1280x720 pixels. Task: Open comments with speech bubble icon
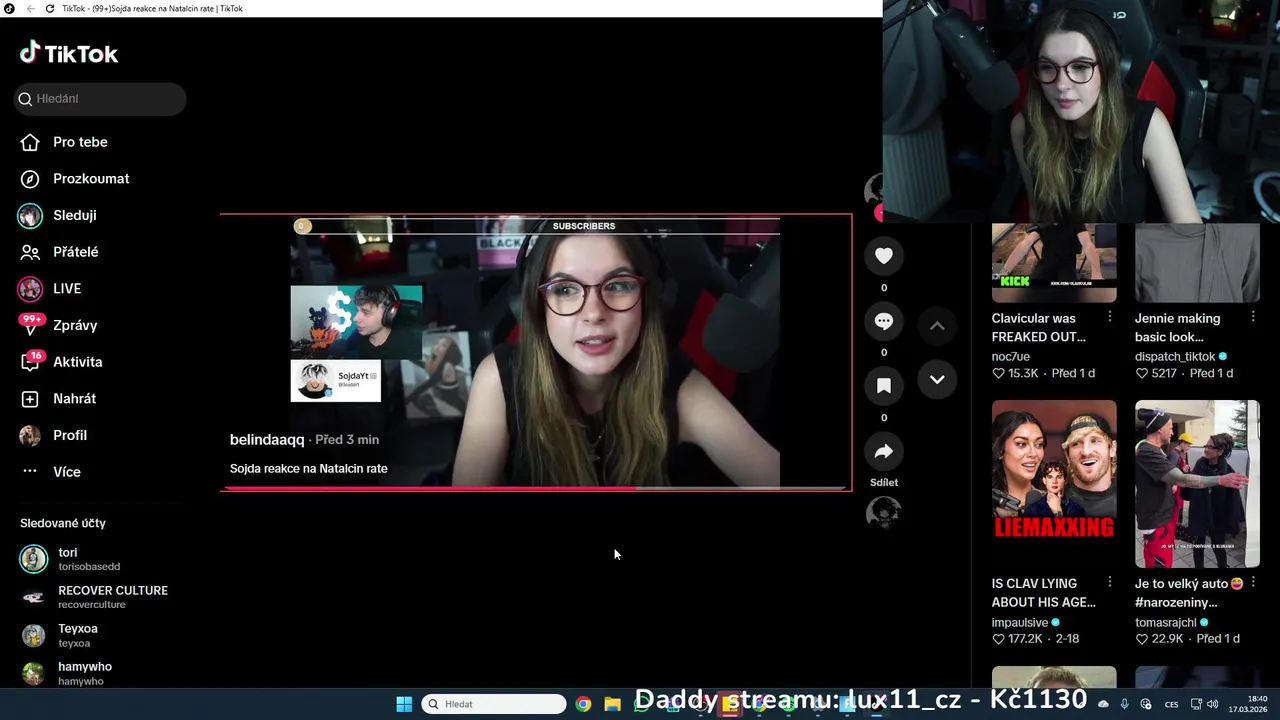point(884,321)
